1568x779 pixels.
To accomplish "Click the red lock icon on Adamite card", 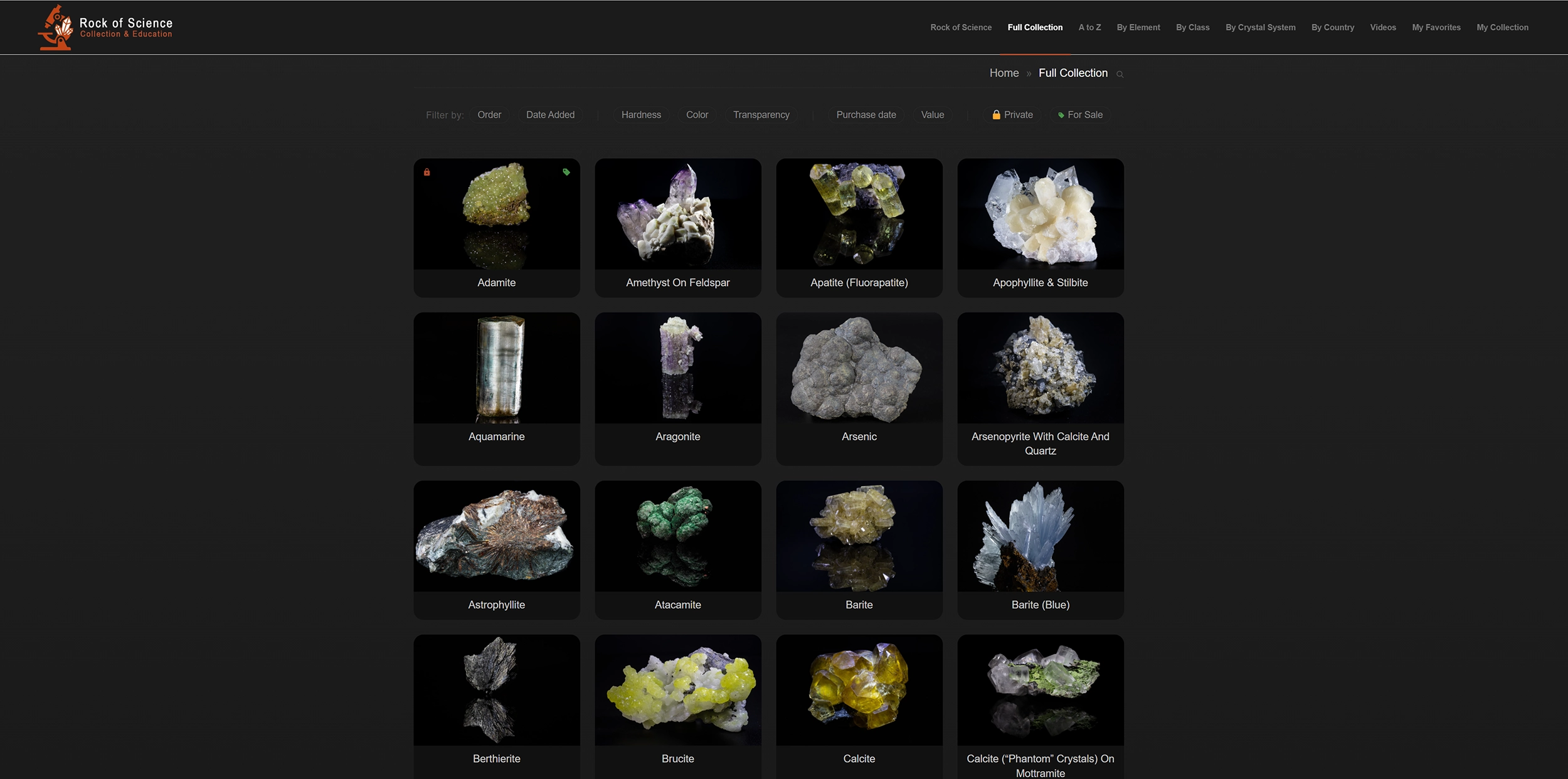I will pos(426,172).
